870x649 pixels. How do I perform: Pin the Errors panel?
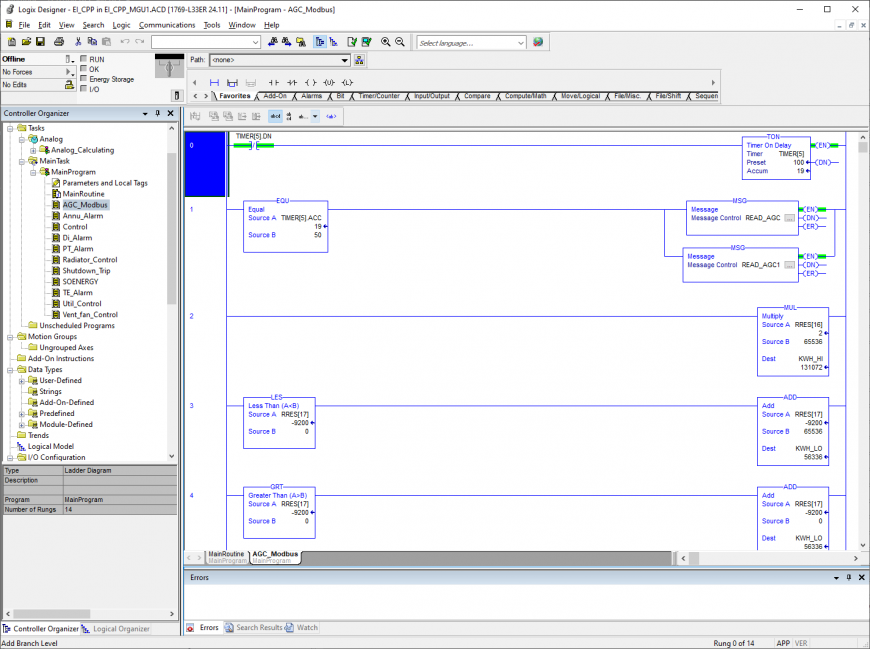[849, 577]
